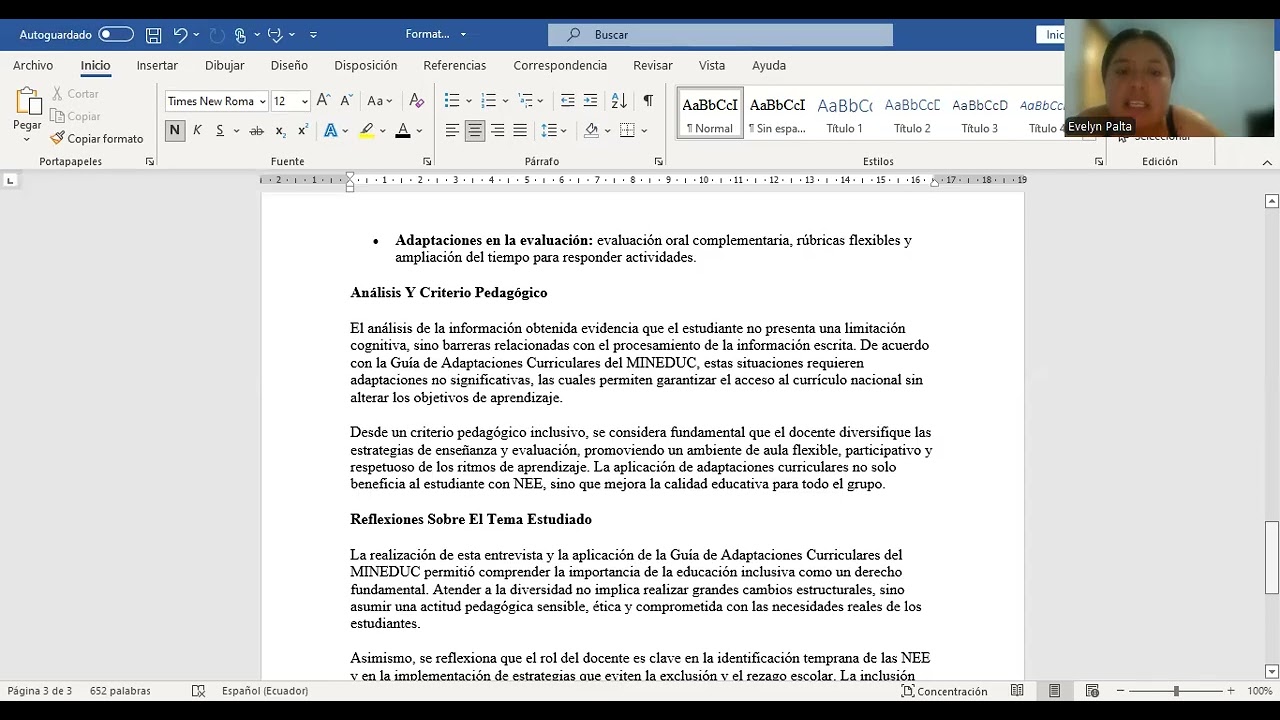Toggle the Autoguardado switch
Screen dimensions: 1280x720
coord(116,35)
